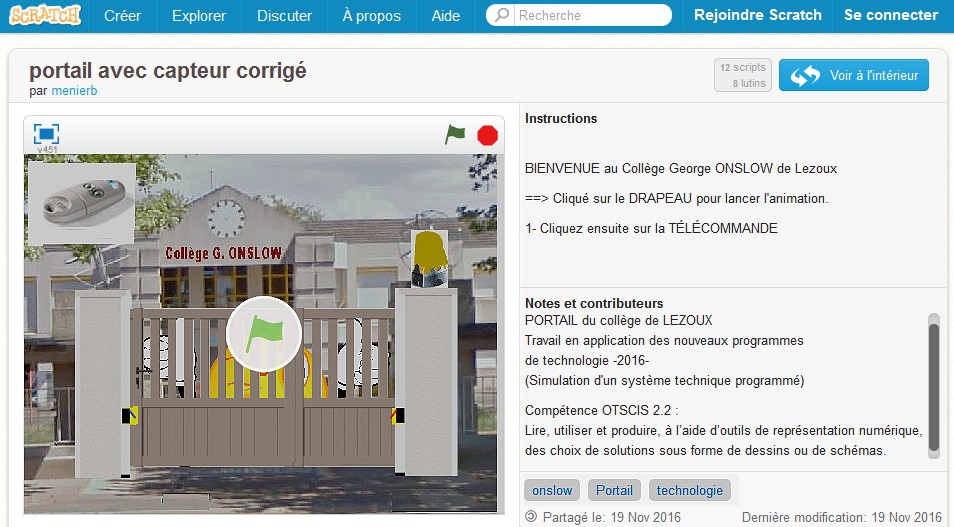Select the onslow tag

(x=552, y=490)
